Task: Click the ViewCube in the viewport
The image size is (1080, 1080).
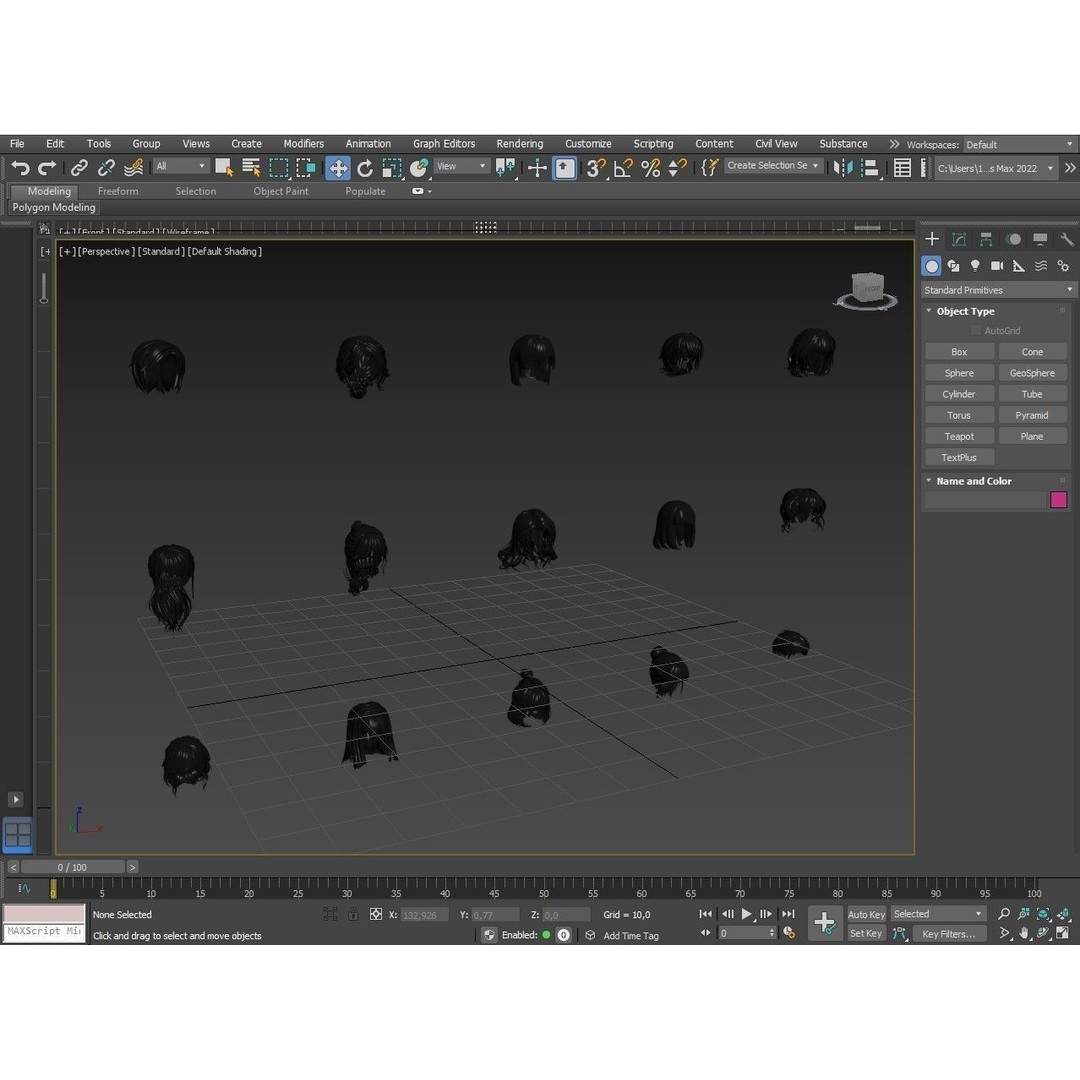Action: (x=866, y=290)
